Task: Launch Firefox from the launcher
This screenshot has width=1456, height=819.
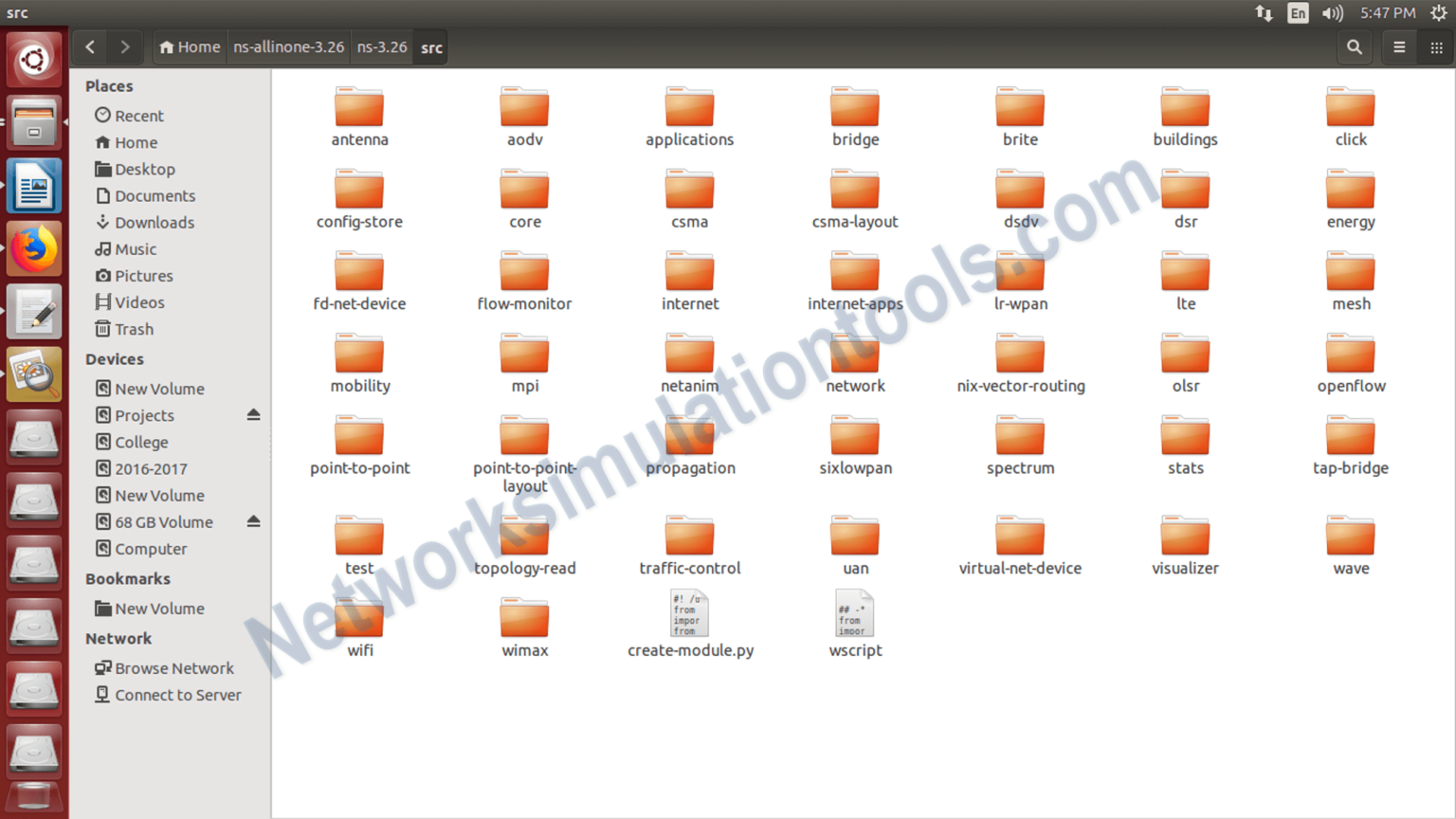Action: pos(34,247)
